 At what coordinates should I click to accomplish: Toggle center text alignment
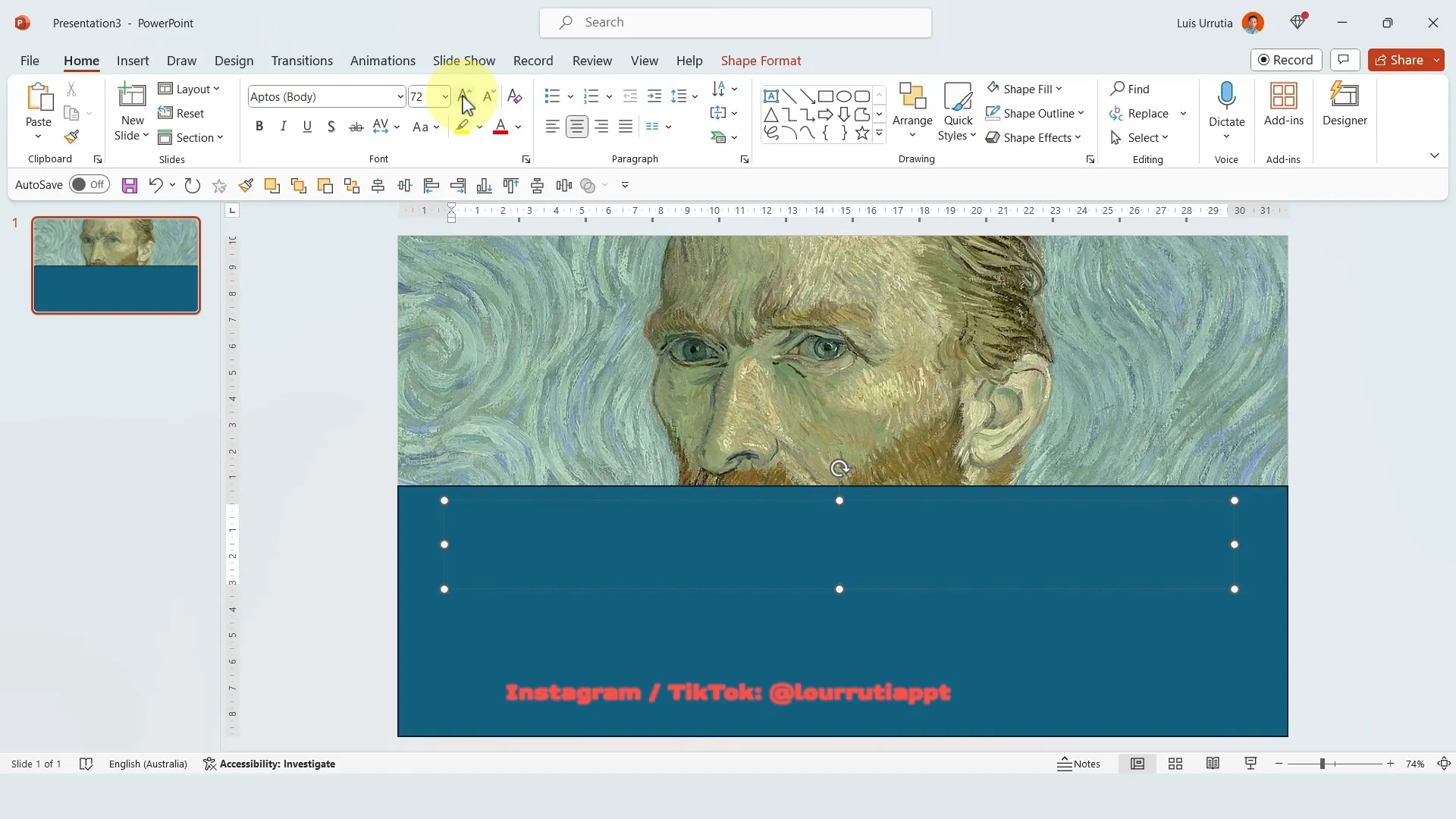tap(576, 127)
